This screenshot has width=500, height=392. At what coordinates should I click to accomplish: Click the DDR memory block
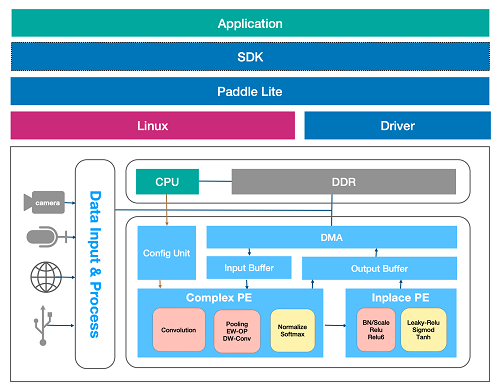coord(344,182)
